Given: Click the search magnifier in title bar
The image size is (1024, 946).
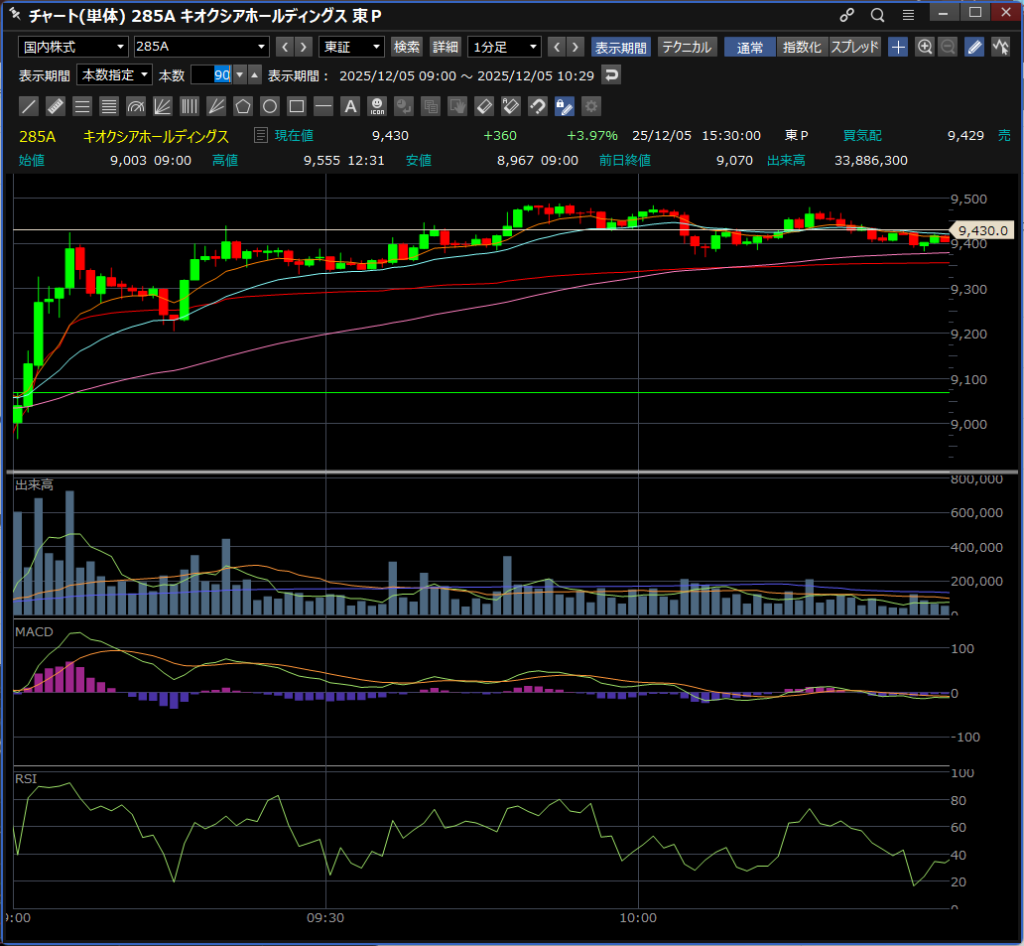Looking at the screenshot, I should point(877,15).
